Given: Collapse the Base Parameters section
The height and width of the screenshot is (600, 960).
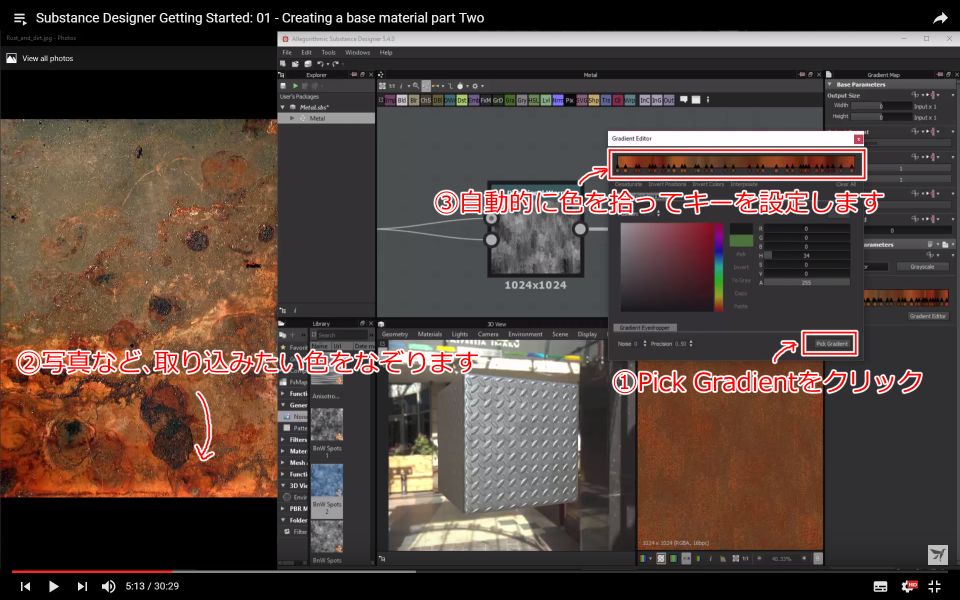Looking at the screenshot, I should click(830, 84).
